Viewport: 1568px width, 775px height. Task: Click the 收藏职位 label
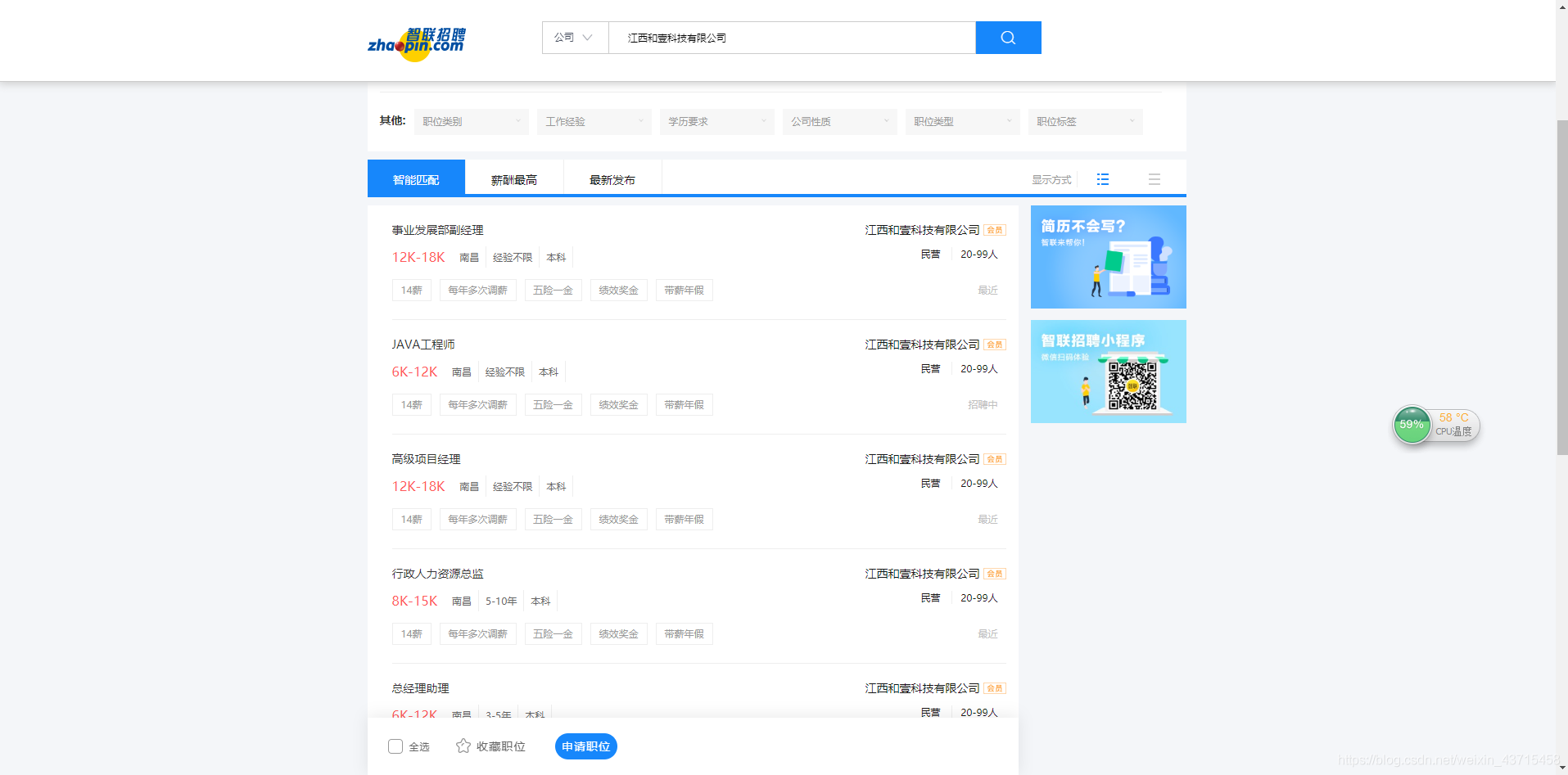point(501,746)
